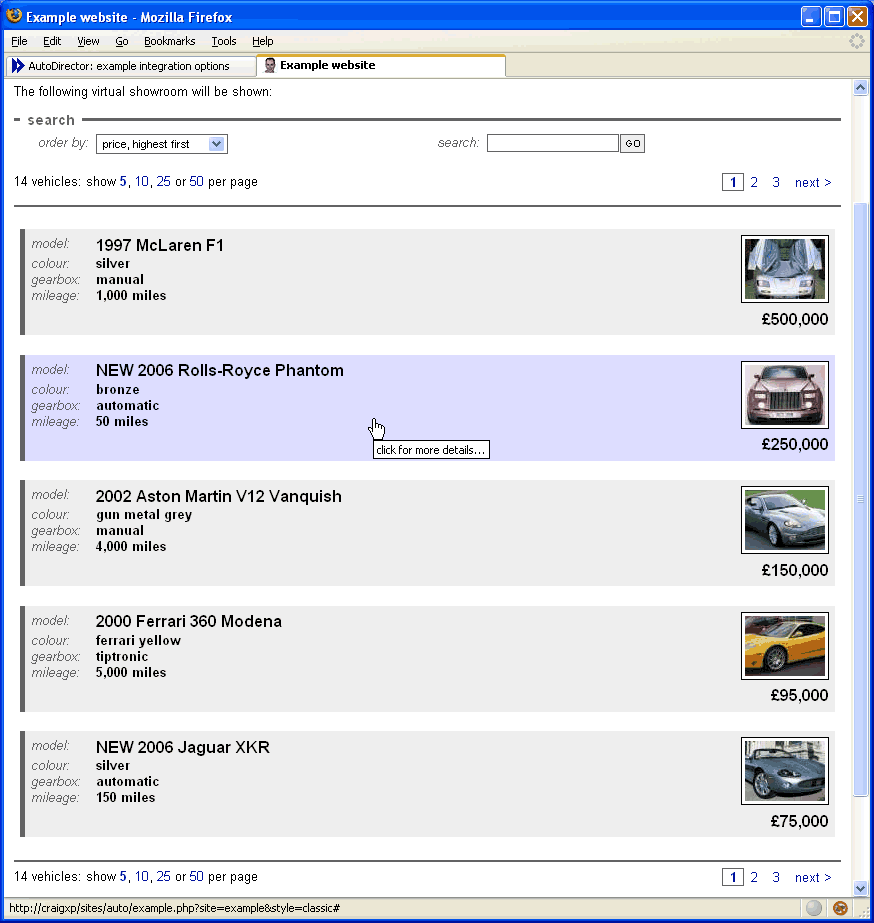Open the Tools menu
The height and width of the screenshot is (923, 874).
click(224, 41)
